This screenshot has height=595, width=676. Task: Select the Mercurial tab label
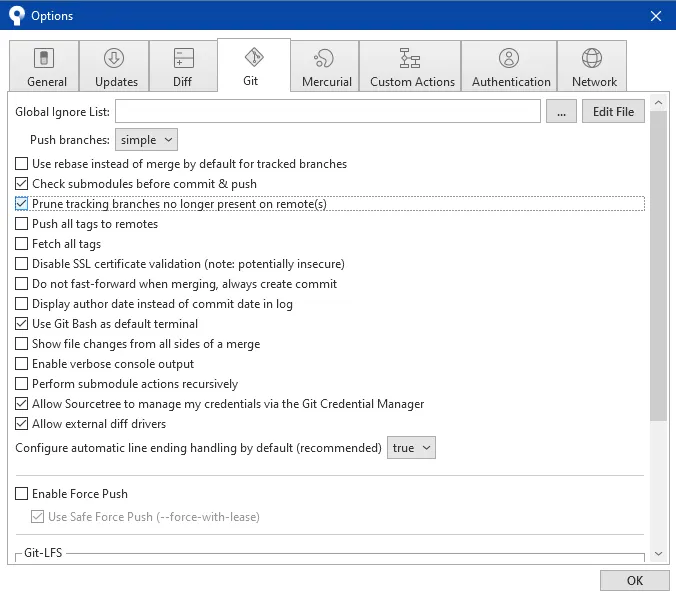[x=327, y=82]
